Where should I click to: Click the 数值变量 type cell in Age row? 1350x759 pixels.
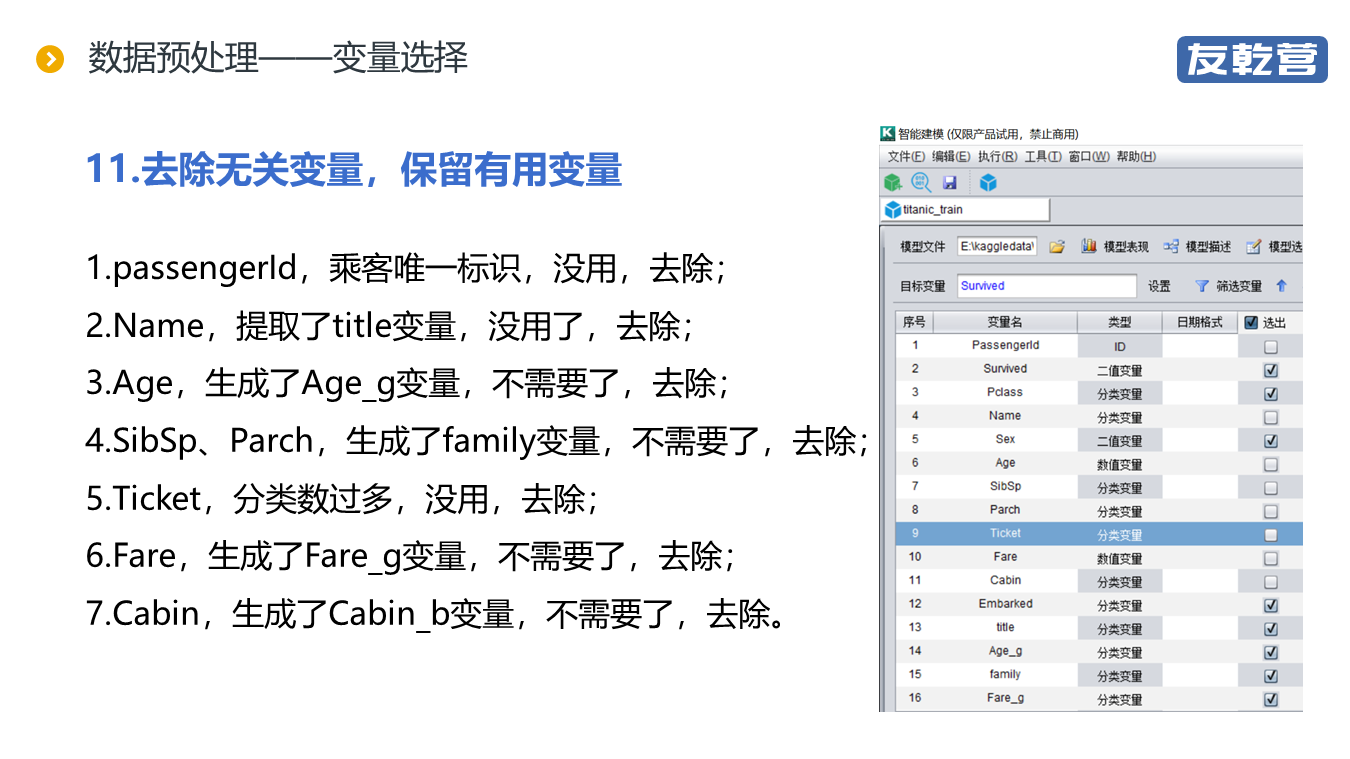coord(1120,464)
